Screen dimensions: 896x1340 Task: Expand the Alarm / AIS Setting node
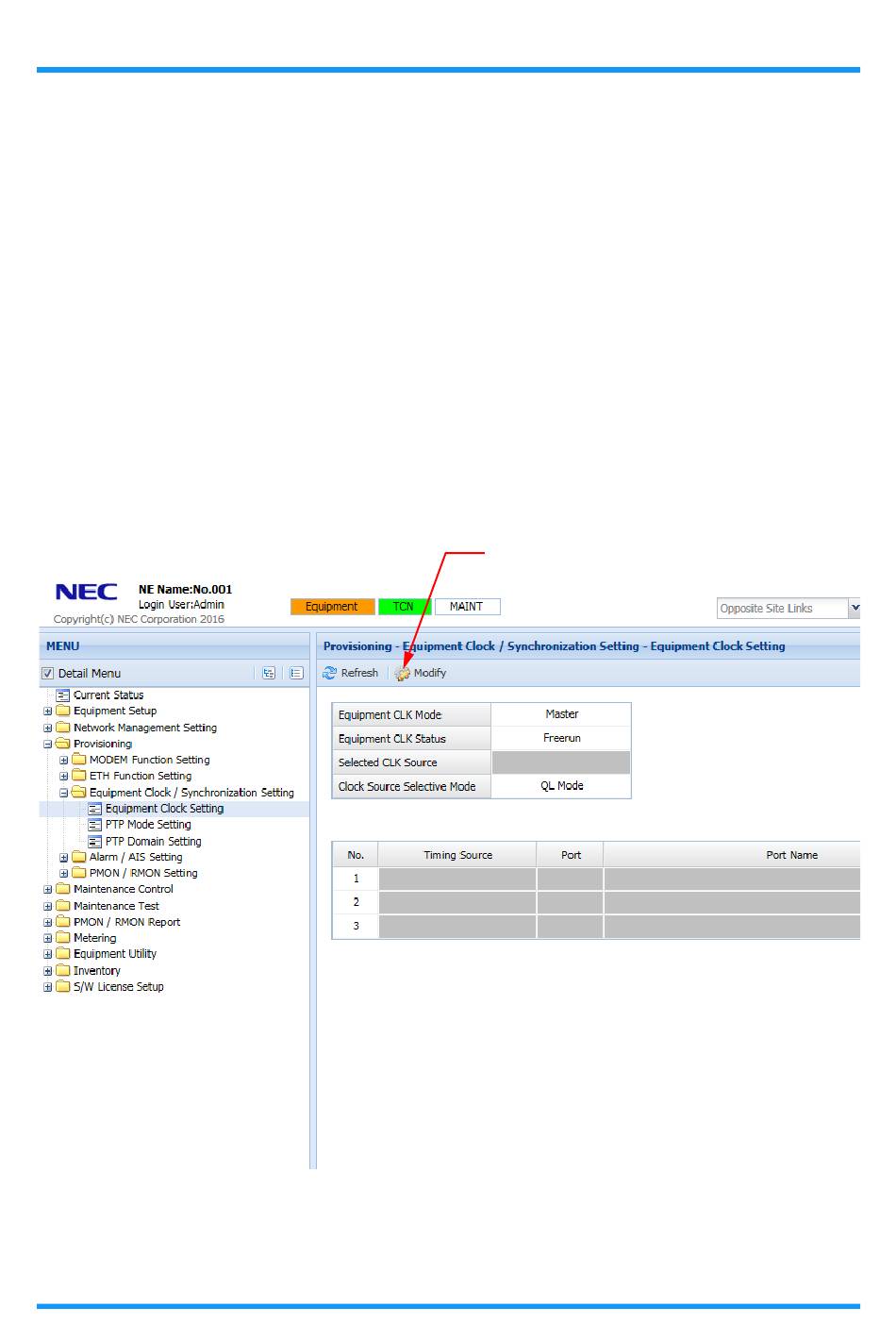64,858
